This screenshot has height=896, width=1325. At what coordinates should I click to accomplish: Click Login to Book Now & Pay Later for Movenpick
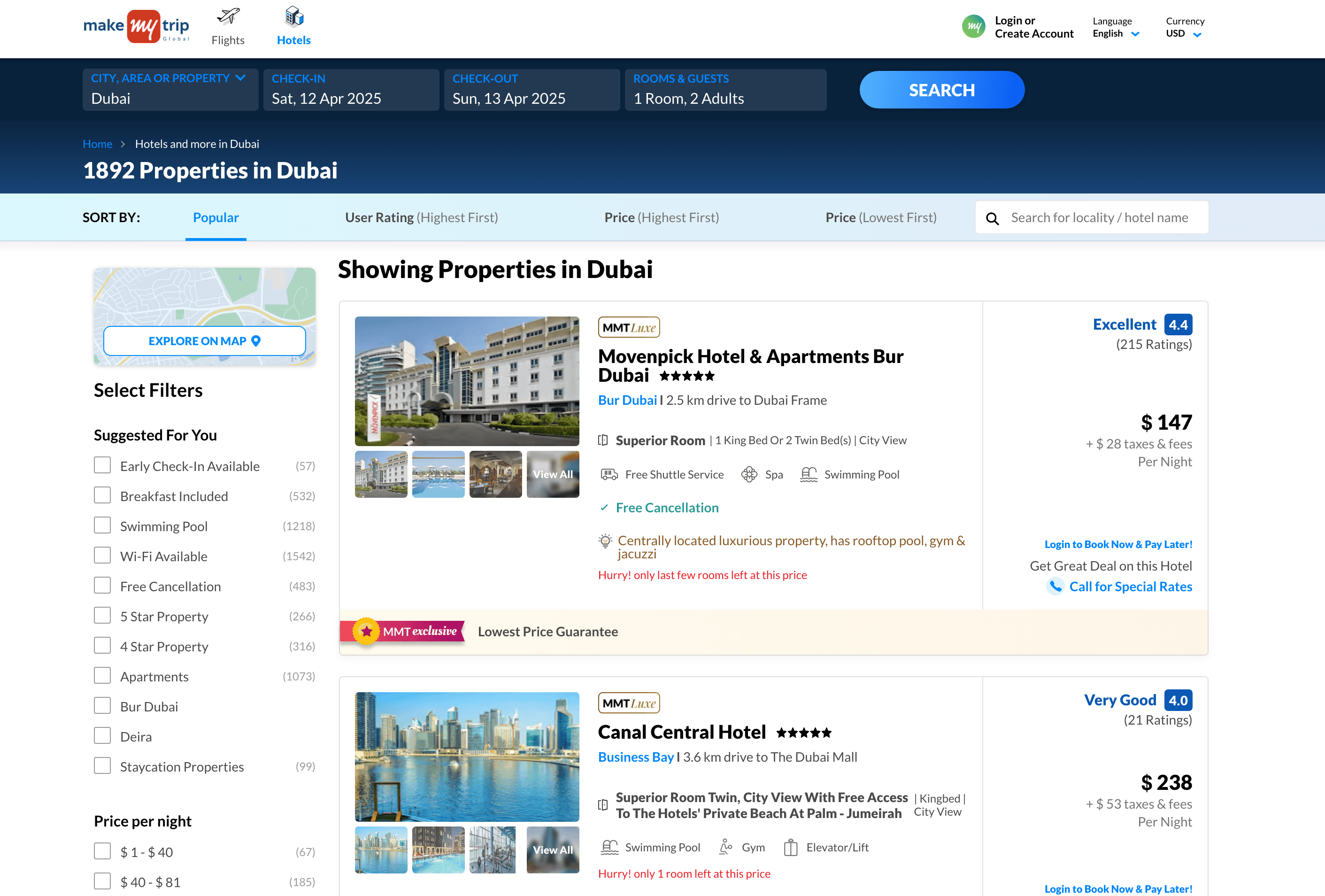pos(1118,544)
